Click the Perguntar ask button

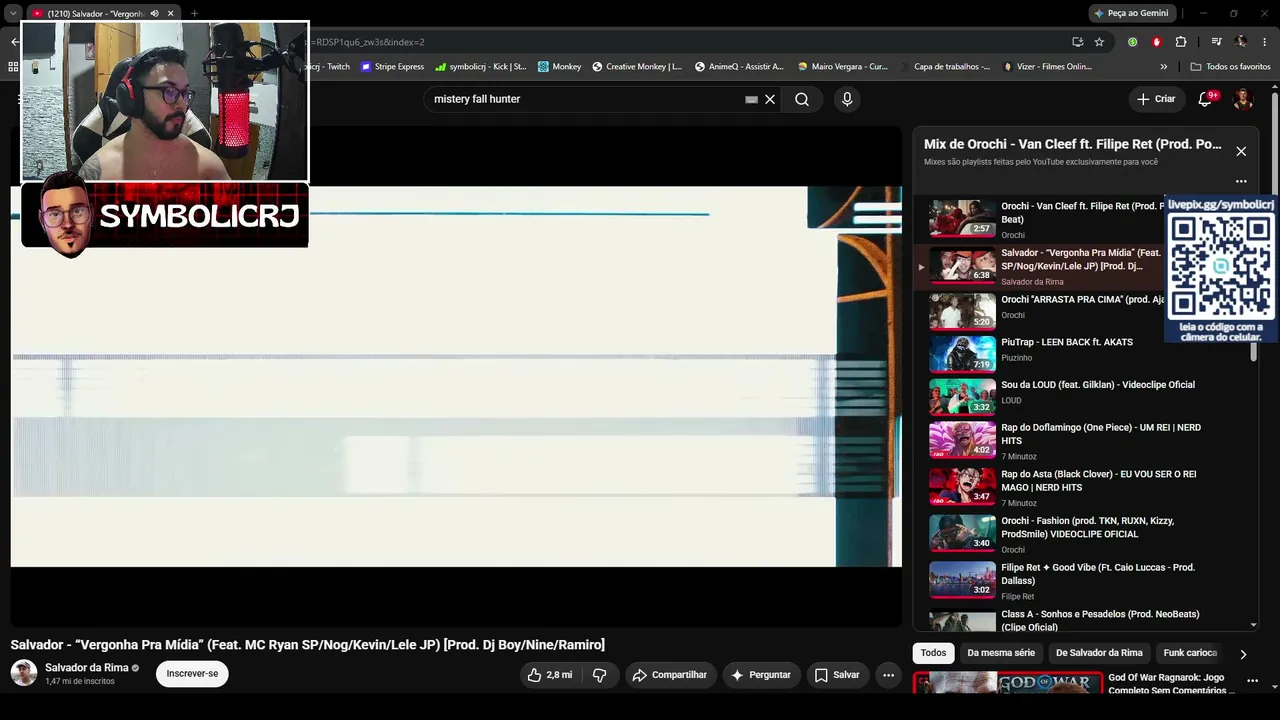tap(761, 675)
